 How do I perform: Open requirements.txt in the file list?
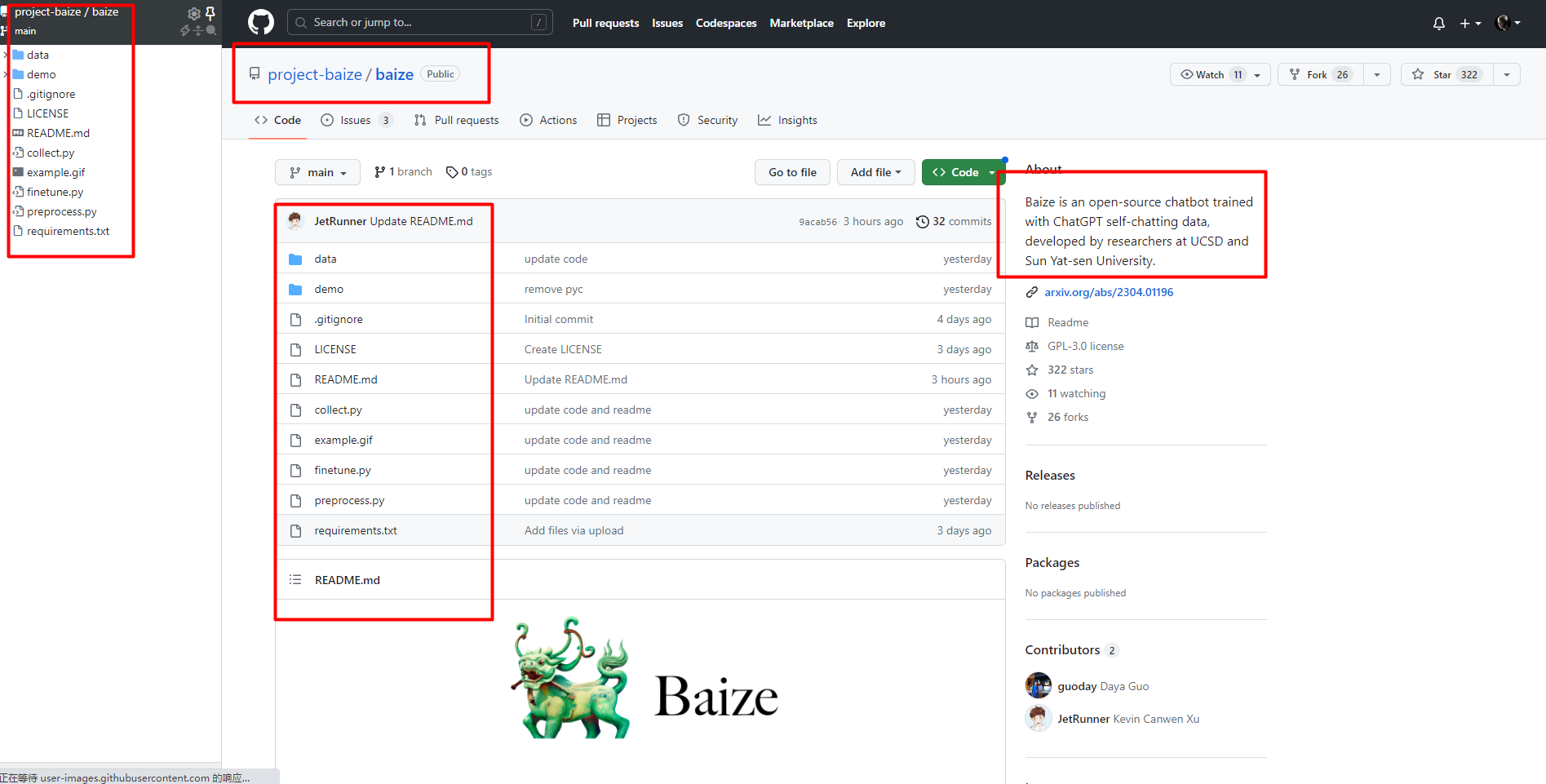coord(356,530)
